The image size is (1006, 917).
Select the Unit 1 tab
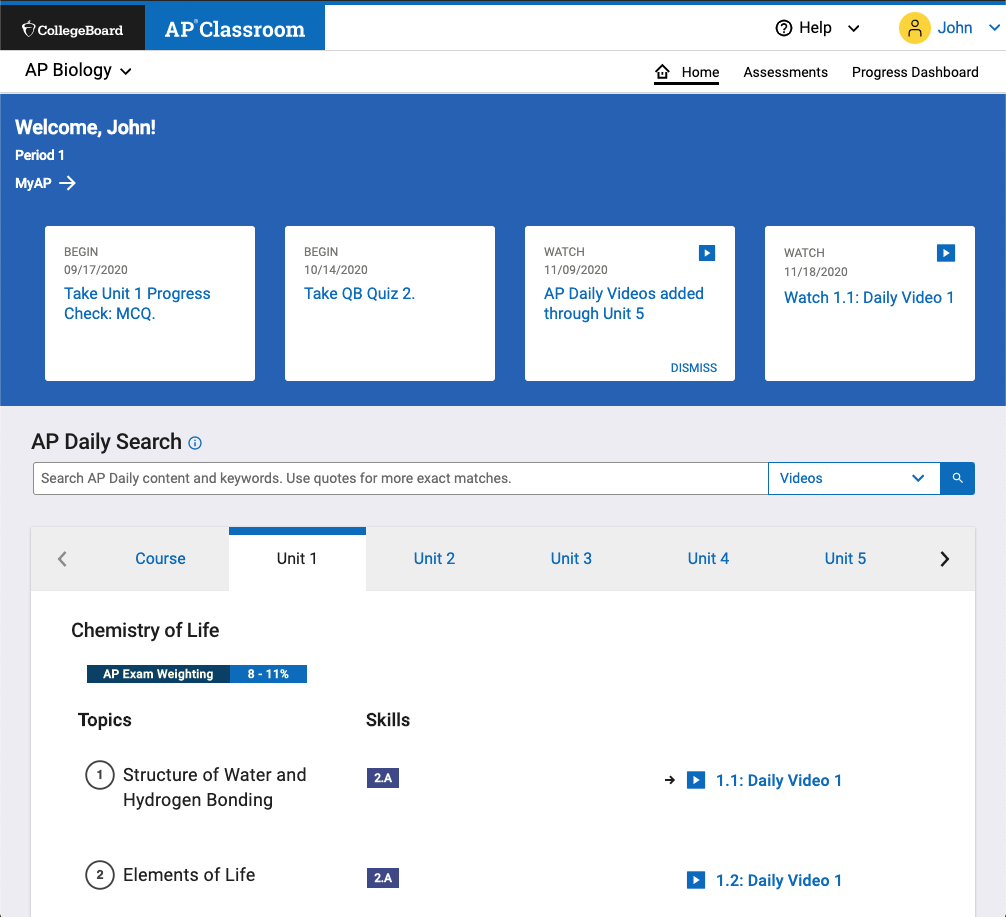(297, 558)
